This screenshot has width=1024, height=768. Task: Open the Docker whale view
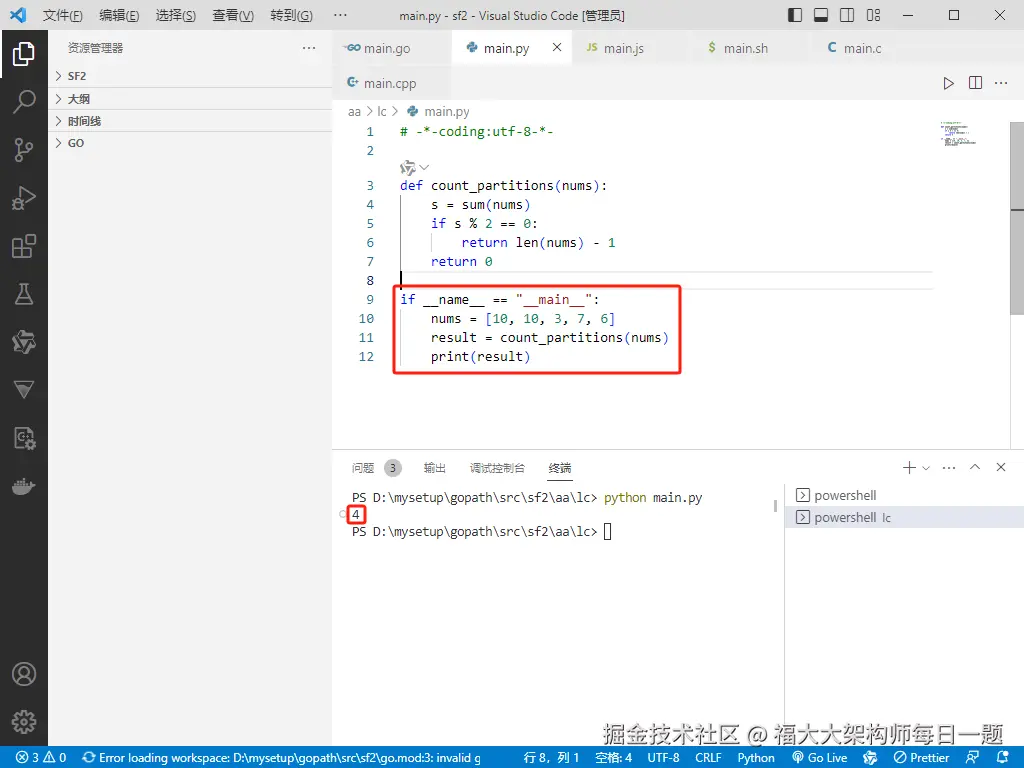[x=24, y=486]
